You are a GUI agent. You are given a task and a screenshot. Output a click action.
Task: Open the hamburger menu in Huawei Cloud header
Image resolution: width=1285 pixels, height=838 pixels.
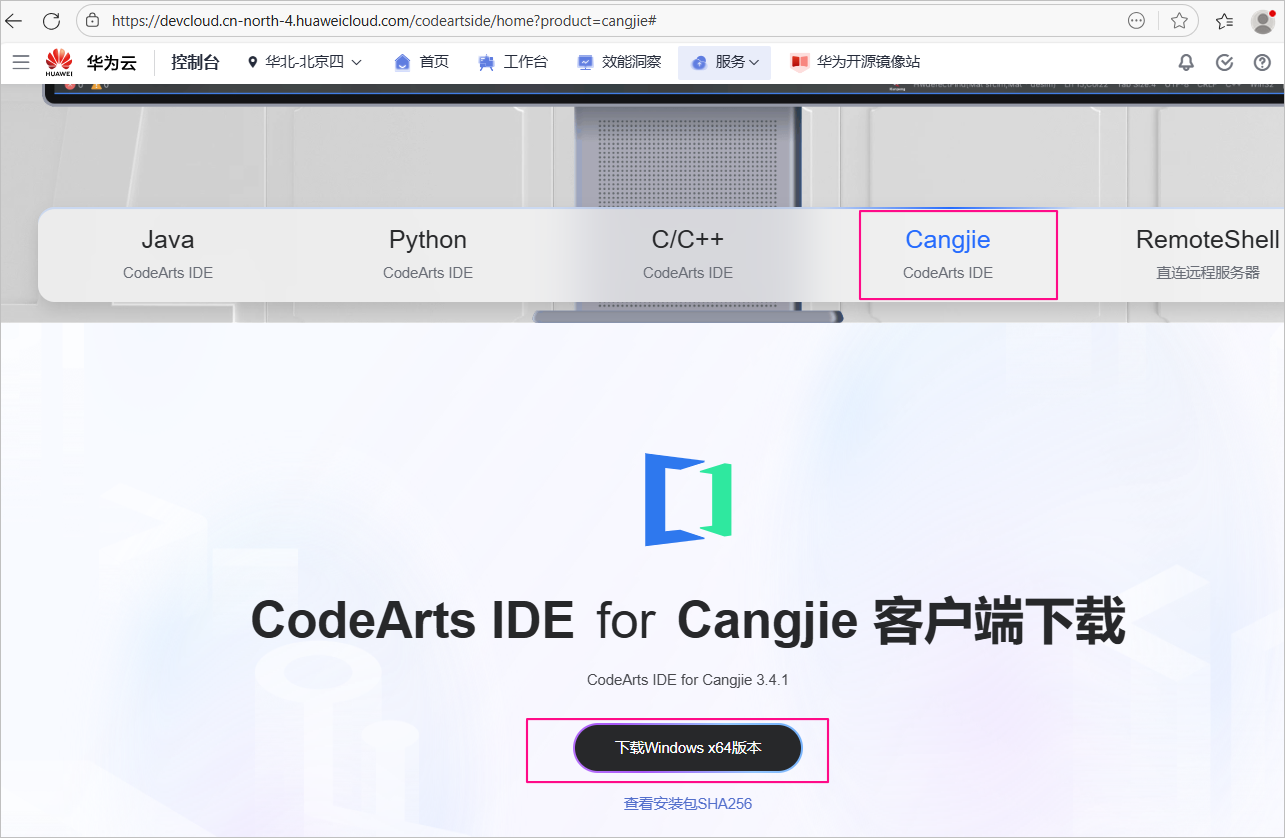(21, 62)
